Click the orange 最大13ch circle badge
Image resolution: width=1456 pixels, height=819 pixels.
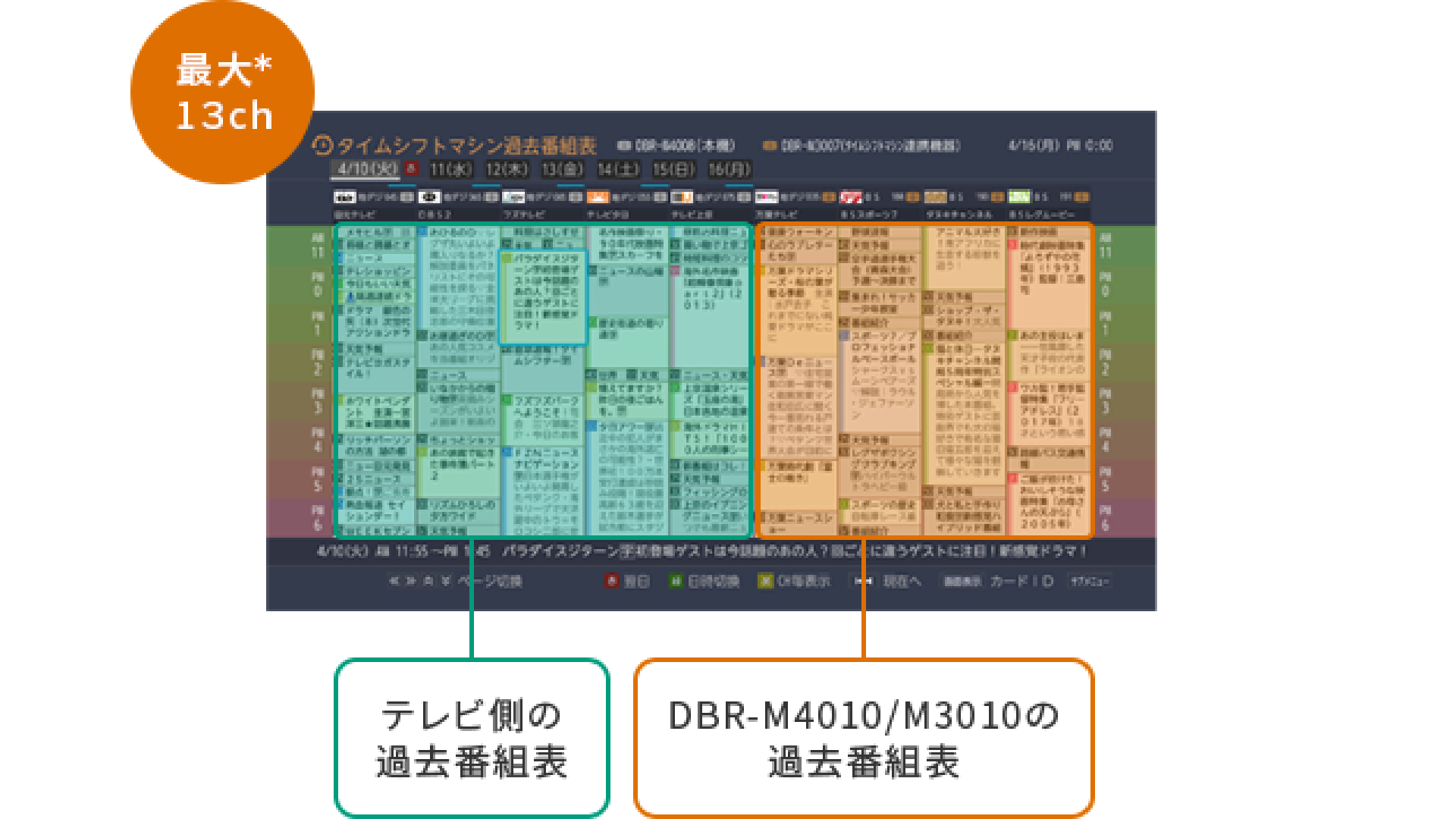[222, 92]
